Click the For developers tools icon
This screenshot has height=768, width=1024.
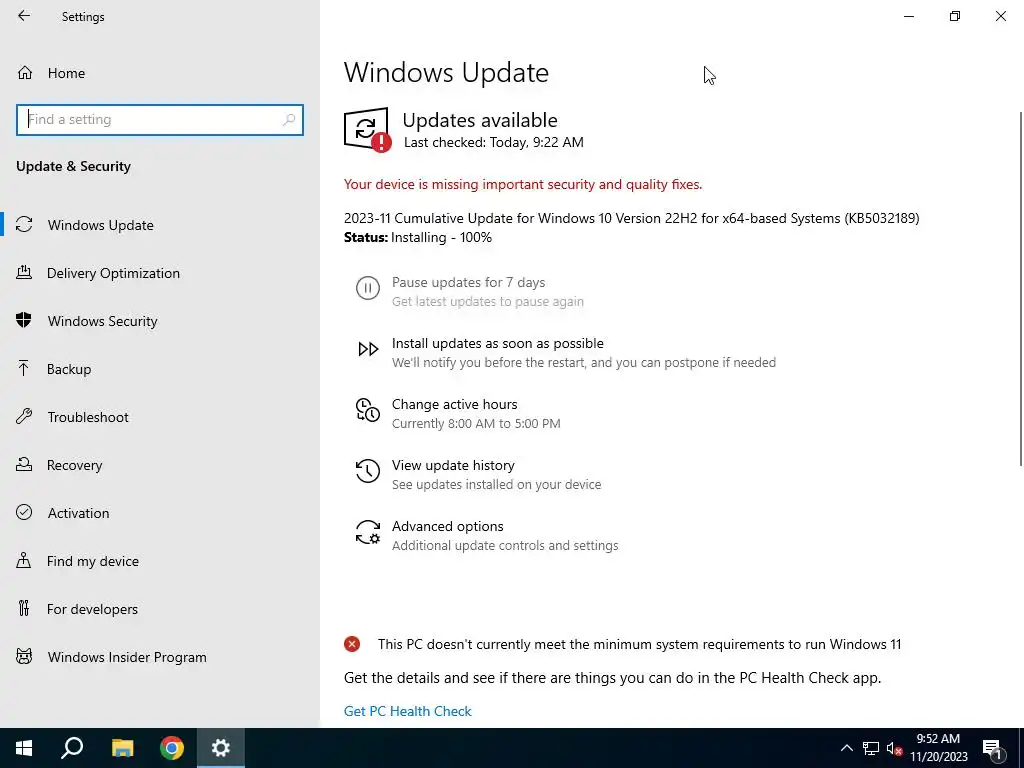coord(24,608)
